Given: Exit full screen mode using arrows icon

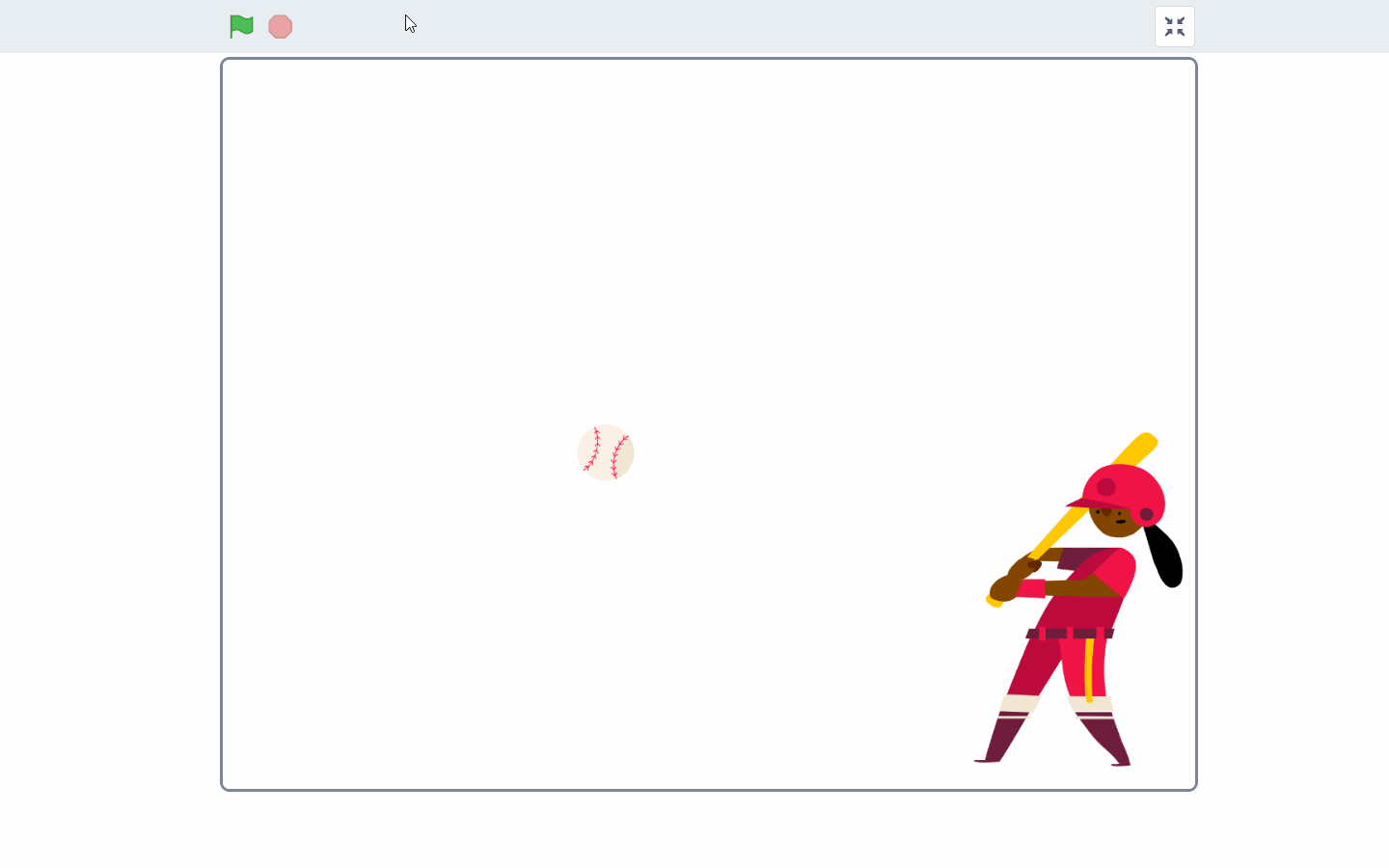Looking at the screenshot, I should pyautogui.click(x=1174, y=27).
